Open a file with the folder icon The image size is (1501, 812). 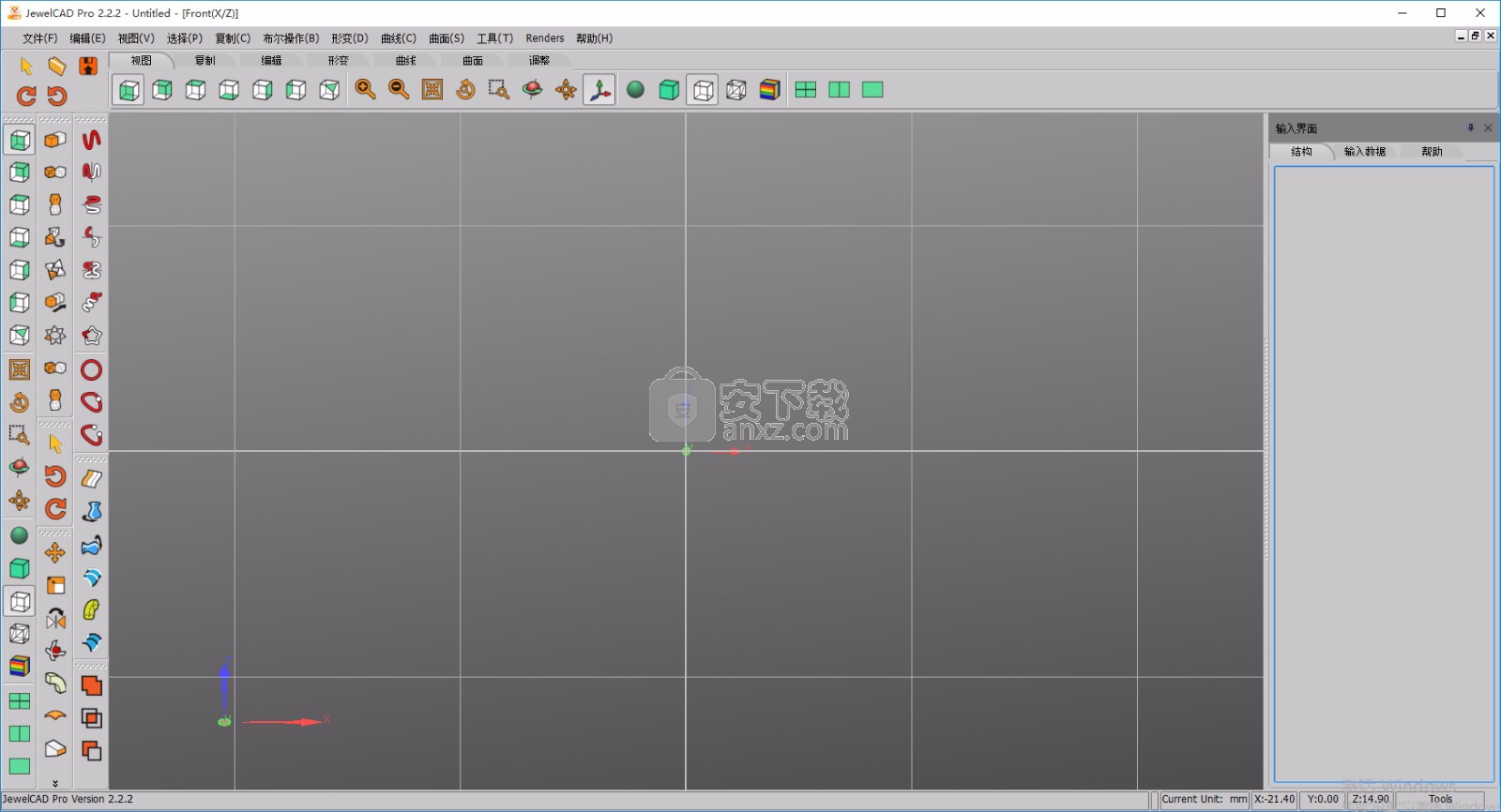pos(57,66)
